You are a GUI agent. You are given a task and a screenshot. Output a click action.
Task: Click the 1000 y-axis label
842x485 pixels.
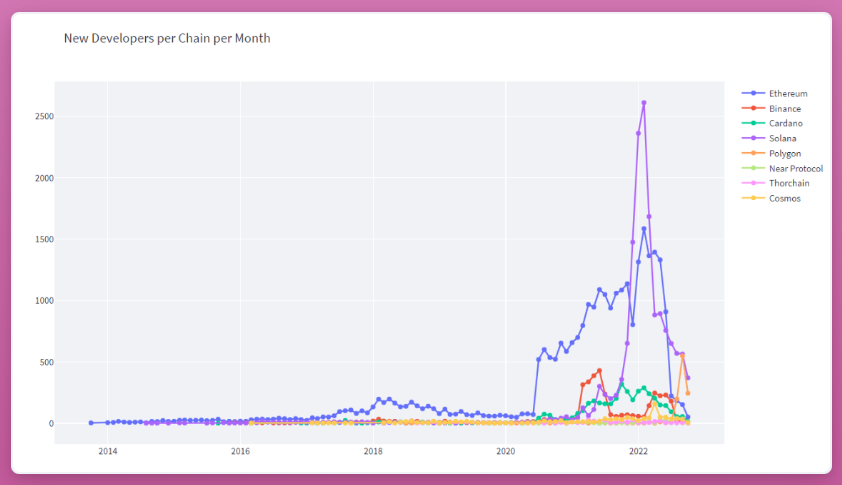coord(45,301)
